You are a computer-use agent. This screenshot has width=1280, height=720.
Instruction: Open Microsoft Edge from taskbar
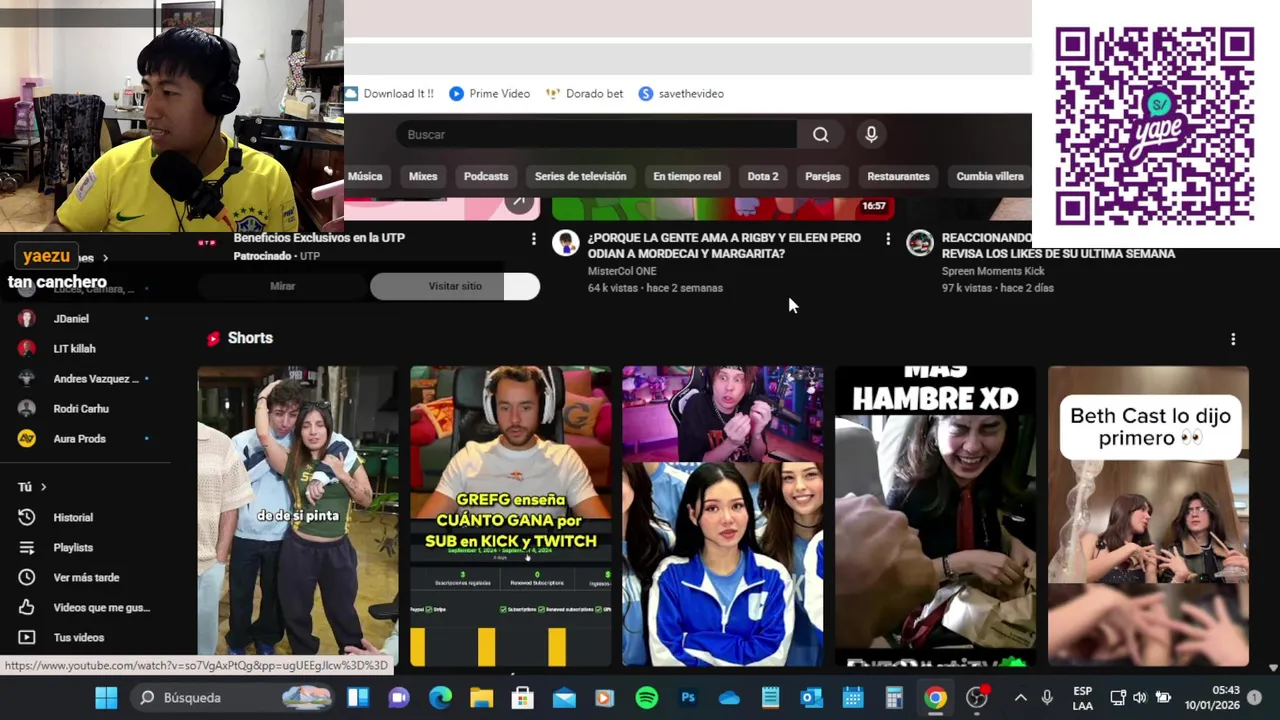click(440, 698)
